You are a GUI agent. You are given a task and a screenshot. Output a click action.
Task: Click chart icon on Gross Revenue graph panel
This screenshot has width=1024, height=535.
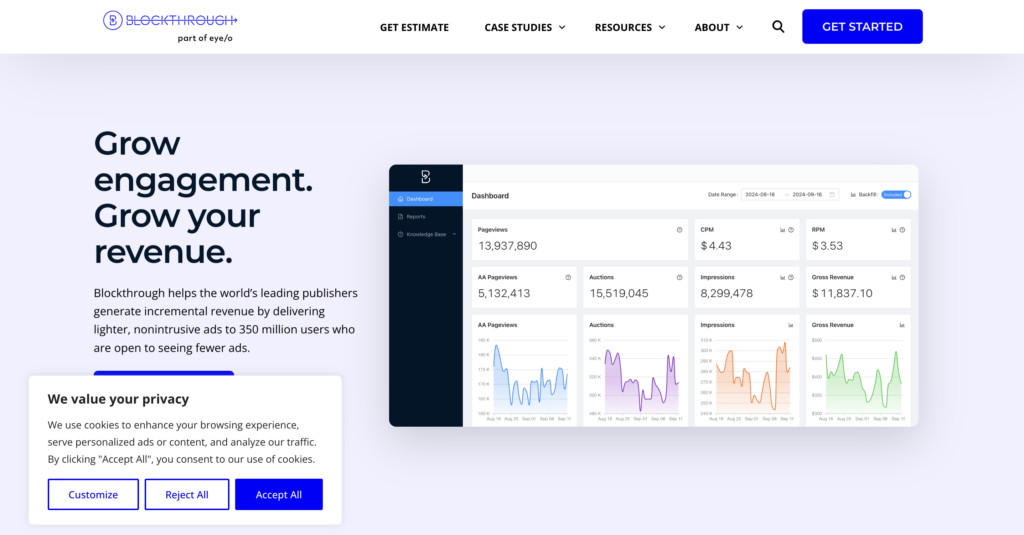[903, 325]
